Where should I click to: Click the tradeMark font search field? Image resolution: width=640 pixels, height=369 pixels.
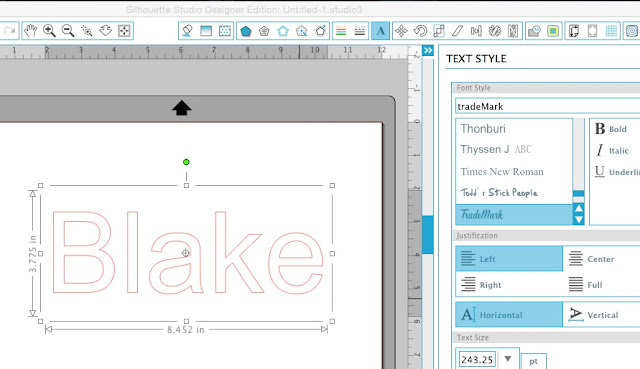click(x=547, y=107)
